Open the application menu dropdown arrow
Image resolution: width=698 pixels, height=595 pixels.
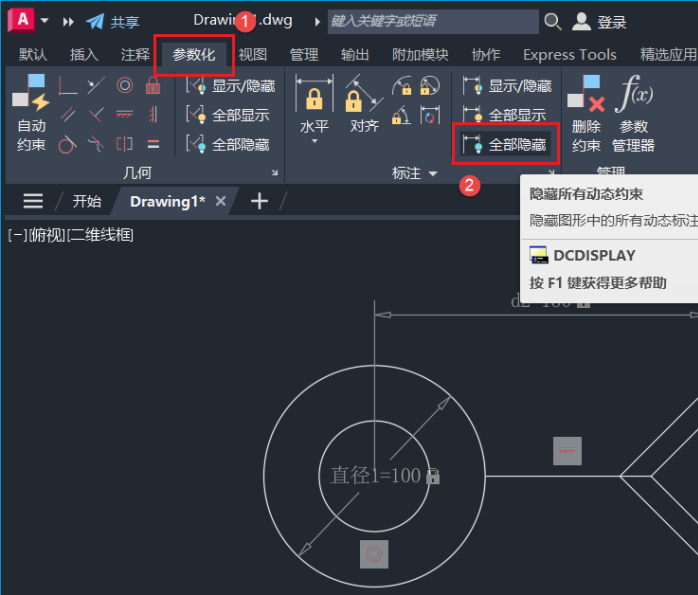pos(45,20)
